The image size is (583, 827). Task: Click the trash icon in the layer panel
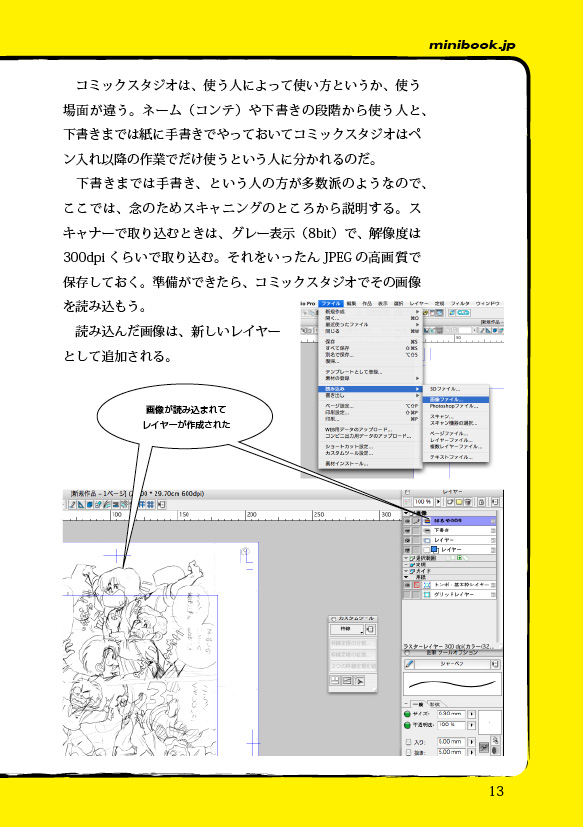468,502
